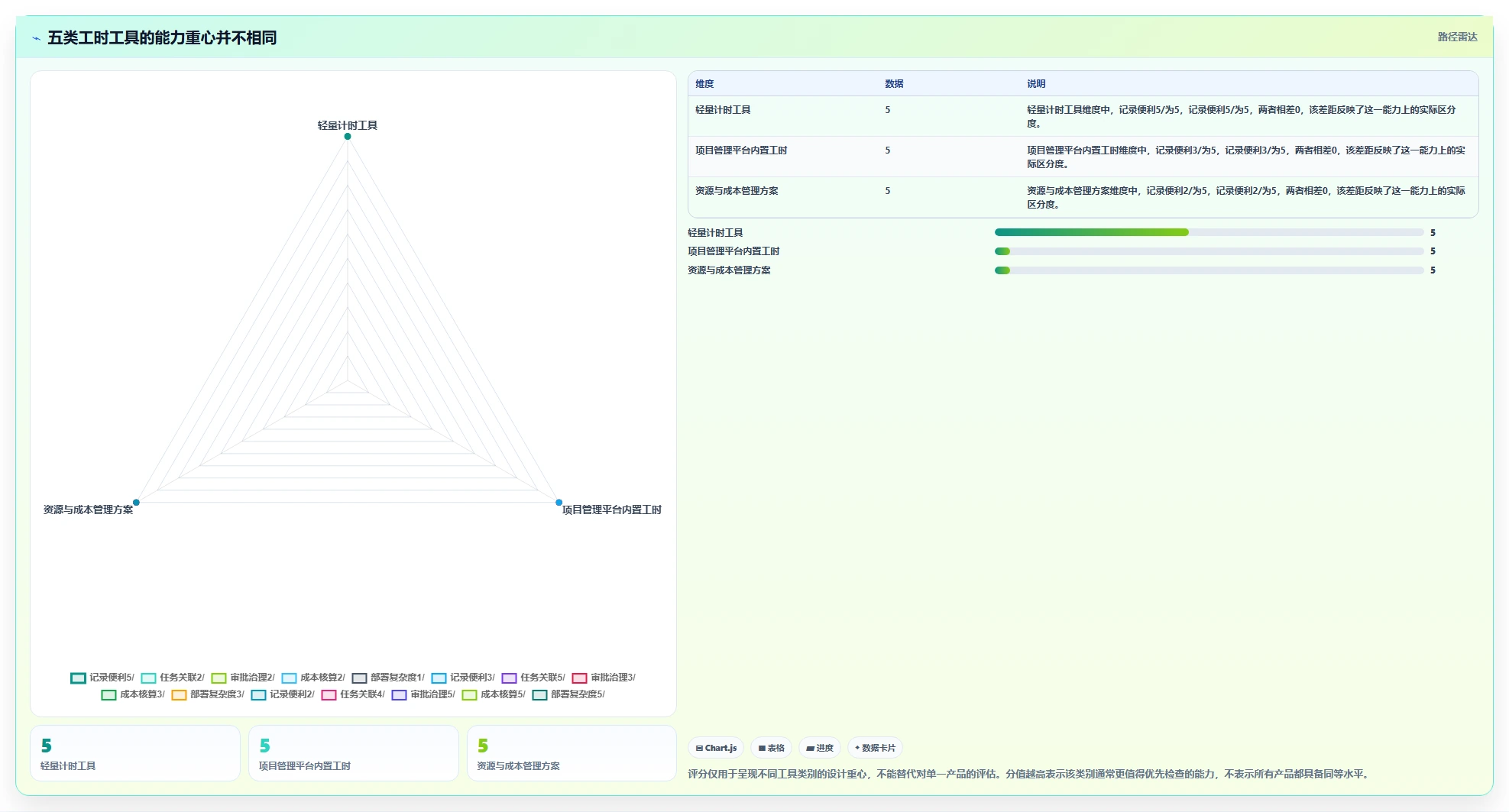Toggle the 成本核算5/ legend dataset

(x=494, y=694)
